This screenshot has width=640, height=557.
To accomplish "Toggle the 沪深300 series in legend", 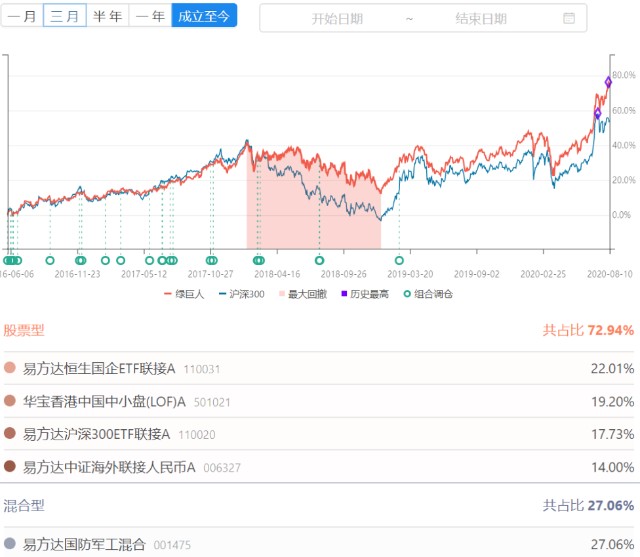I will click(x=242, y=294).
